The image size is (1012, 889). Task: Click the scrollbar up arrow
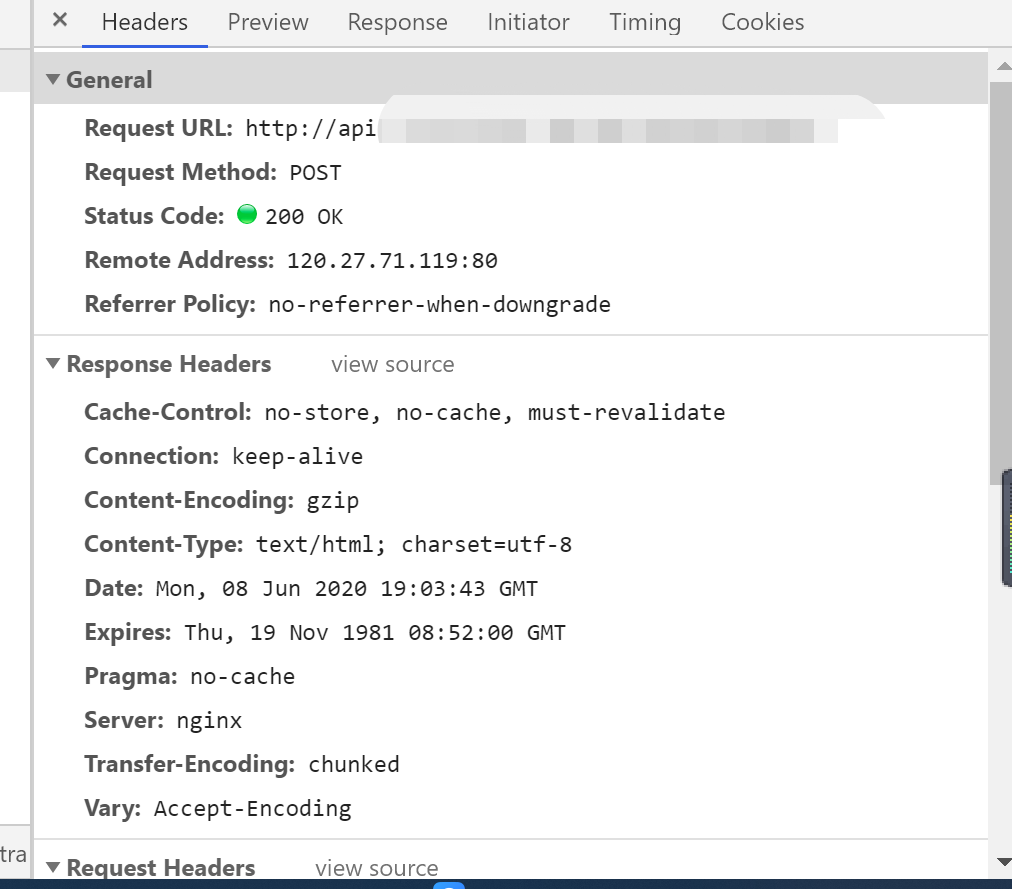pos(1004,66)
